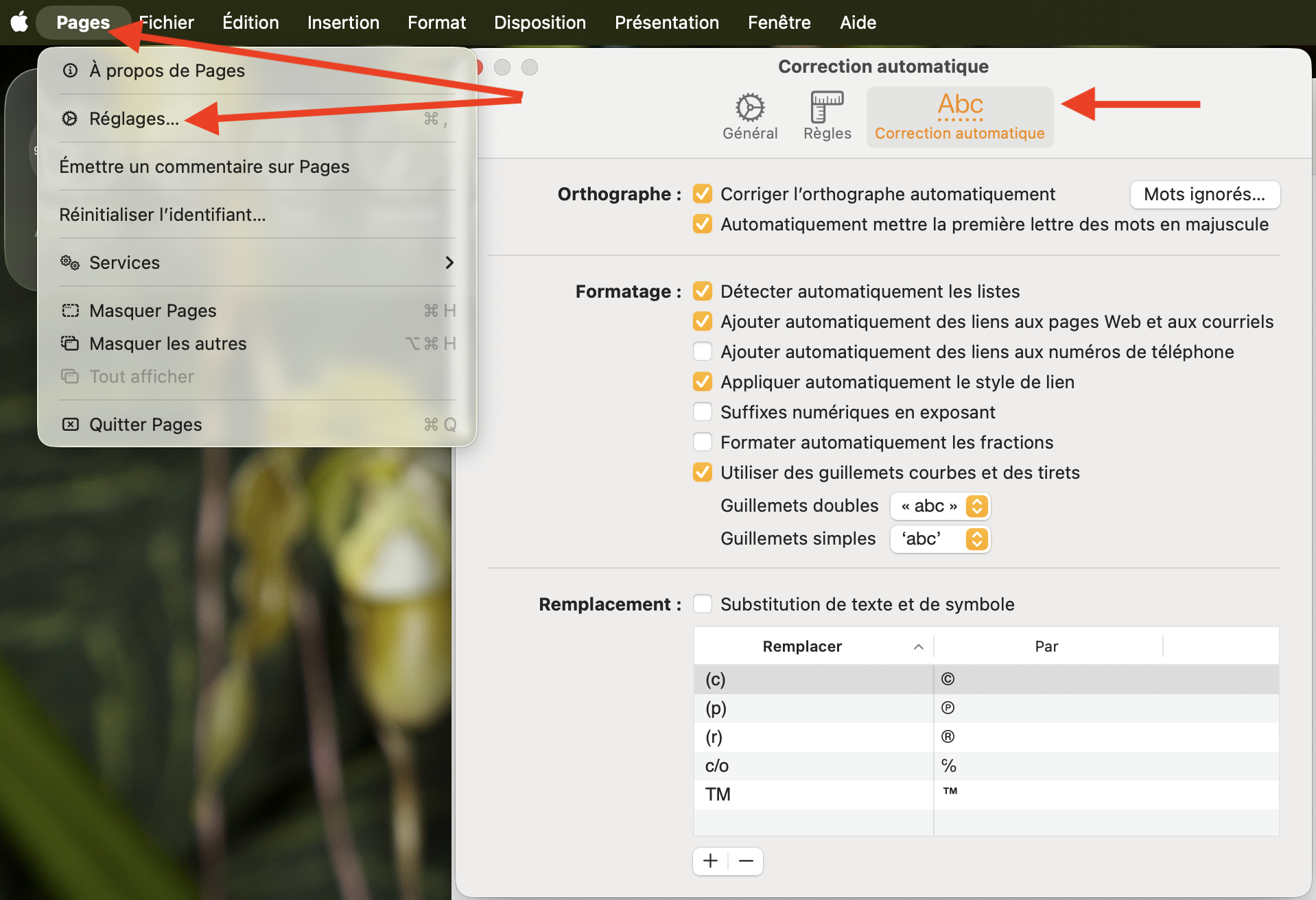Click the Services gears icon
1316x900 pixels.
point(70,262)
